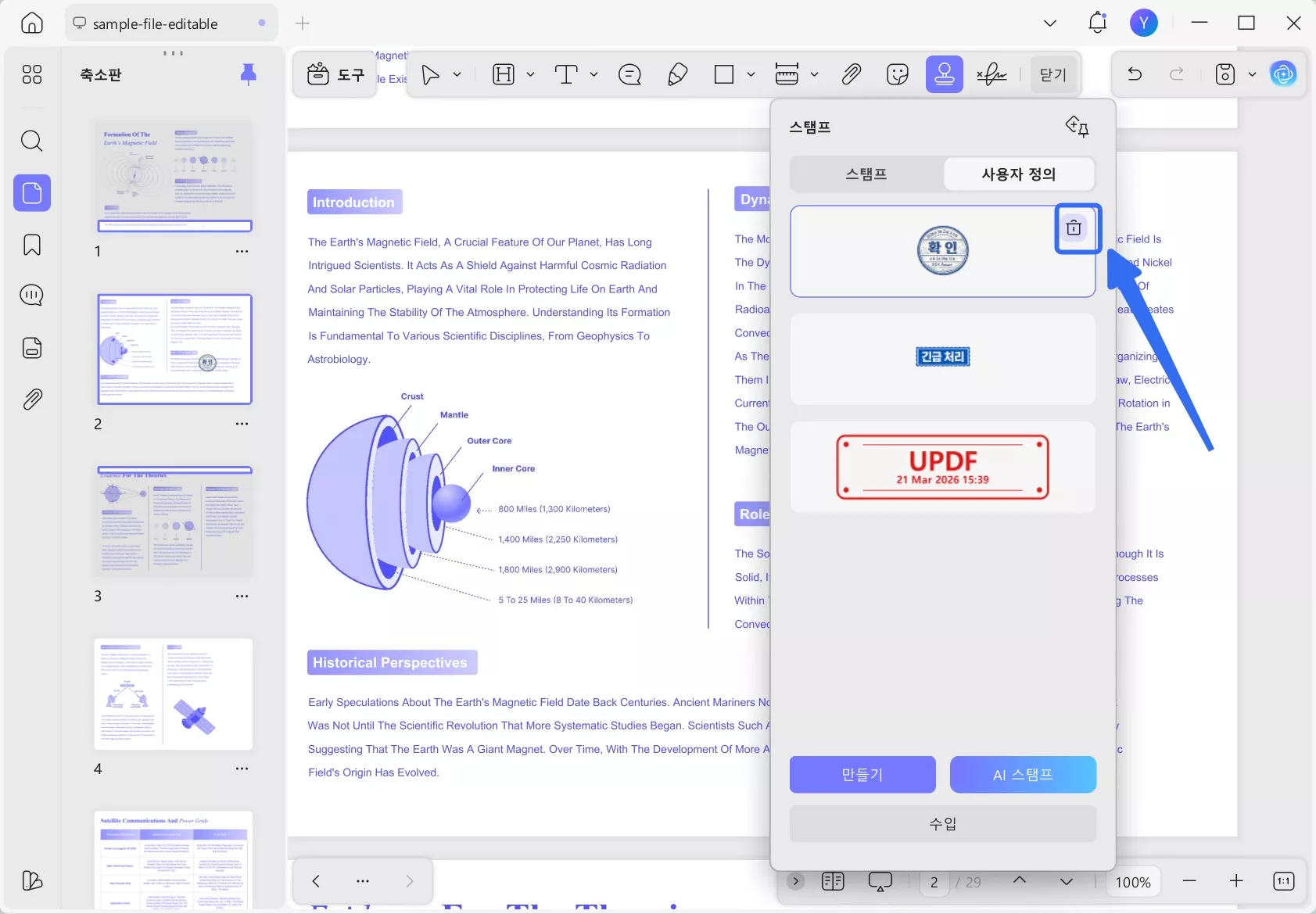The width and height of the screenshot is (1316, 914).
Task: Switch to the 스탬프 tab
Action: (866, 174)
